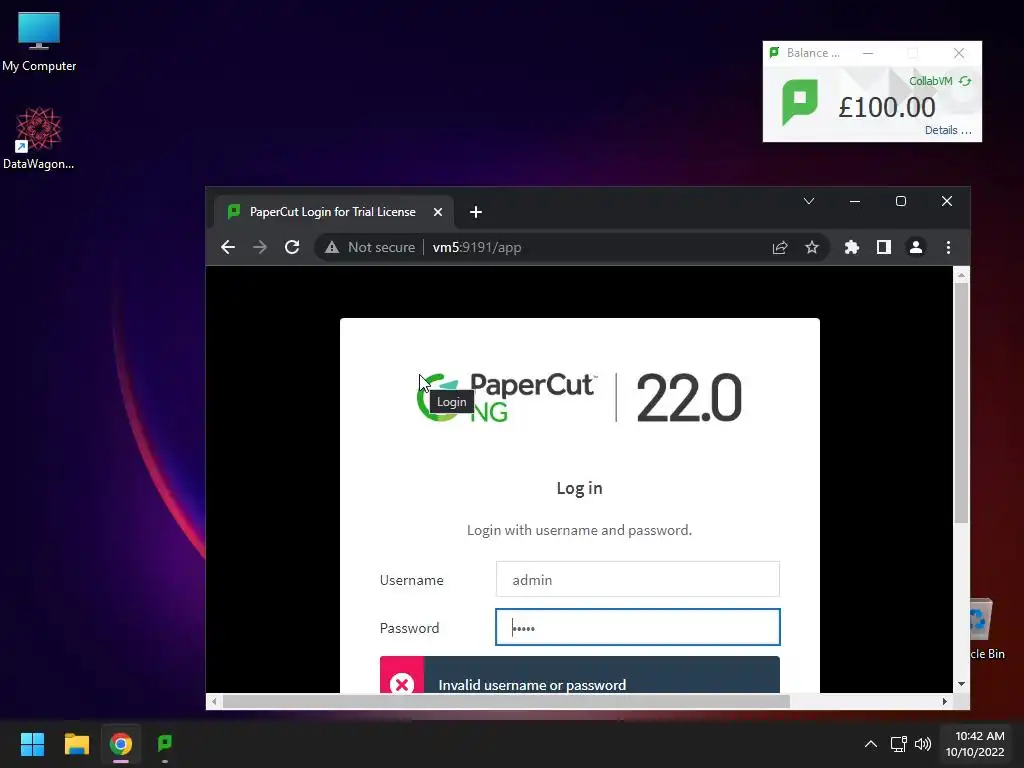Open File Explorer from the taskbar

[76, 744]
